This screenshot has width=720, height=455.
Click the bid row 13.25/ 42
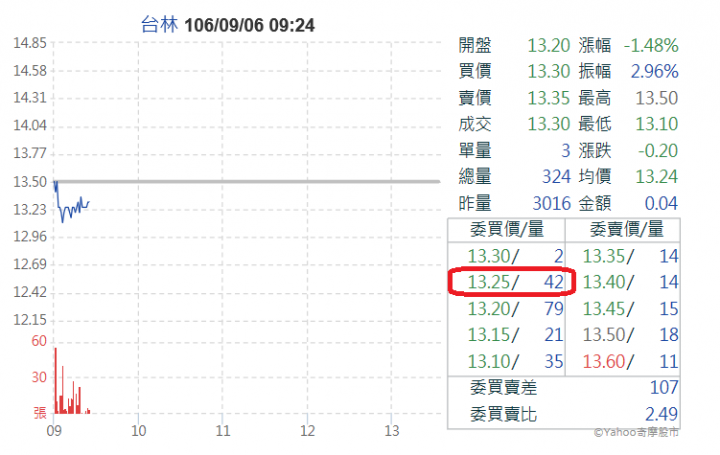point(515,282)
